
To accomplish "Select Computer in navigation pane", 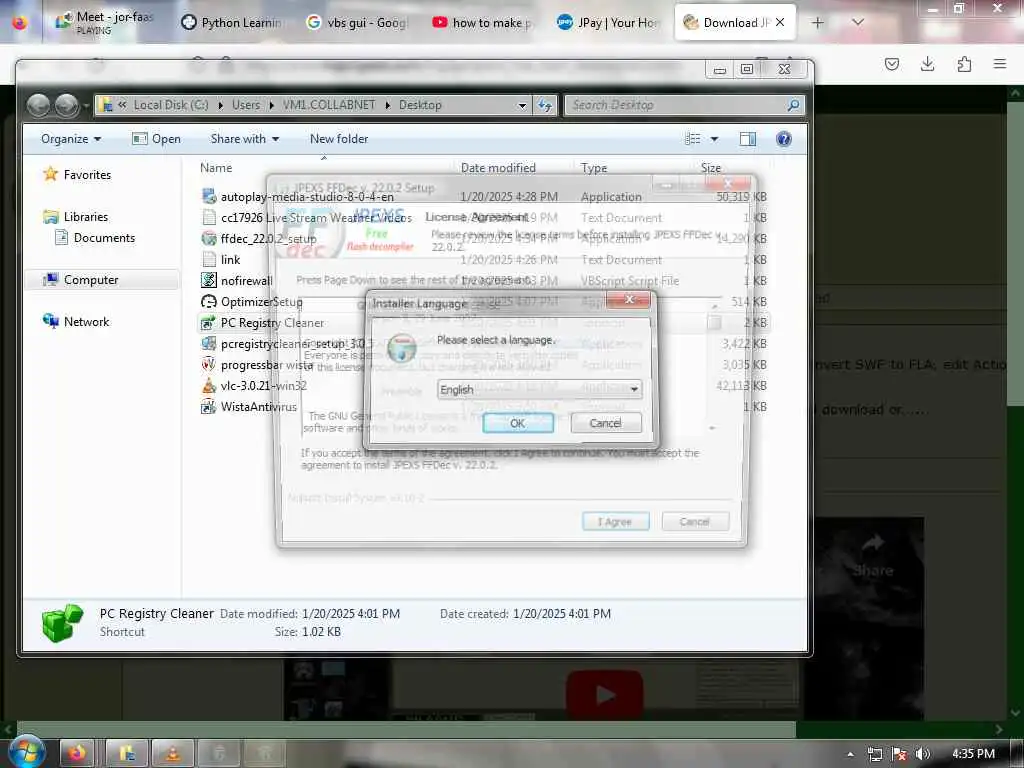I will click(91, 280).
